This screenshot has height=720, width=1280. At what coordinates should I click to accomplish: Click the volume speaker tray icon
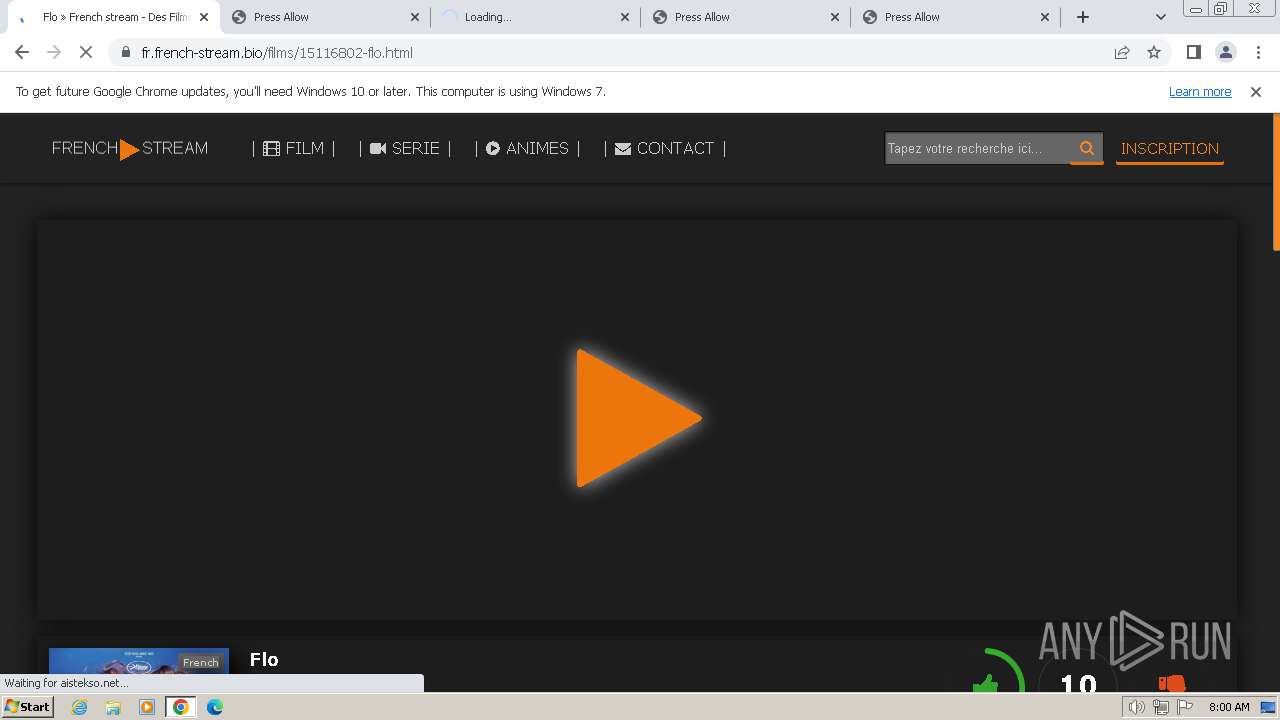[1136, 707]
